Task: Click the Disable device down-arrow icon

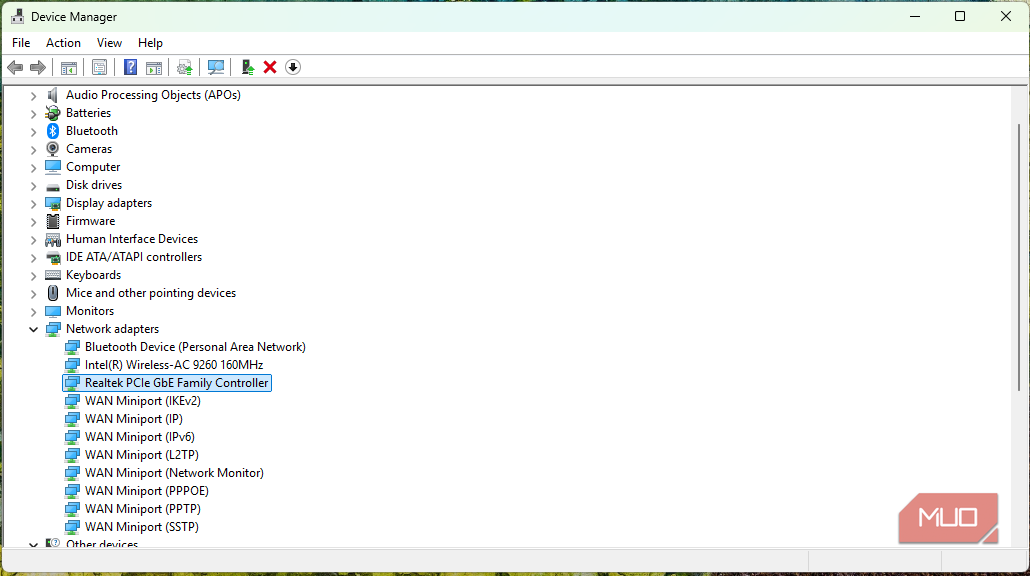Action: 293,67
